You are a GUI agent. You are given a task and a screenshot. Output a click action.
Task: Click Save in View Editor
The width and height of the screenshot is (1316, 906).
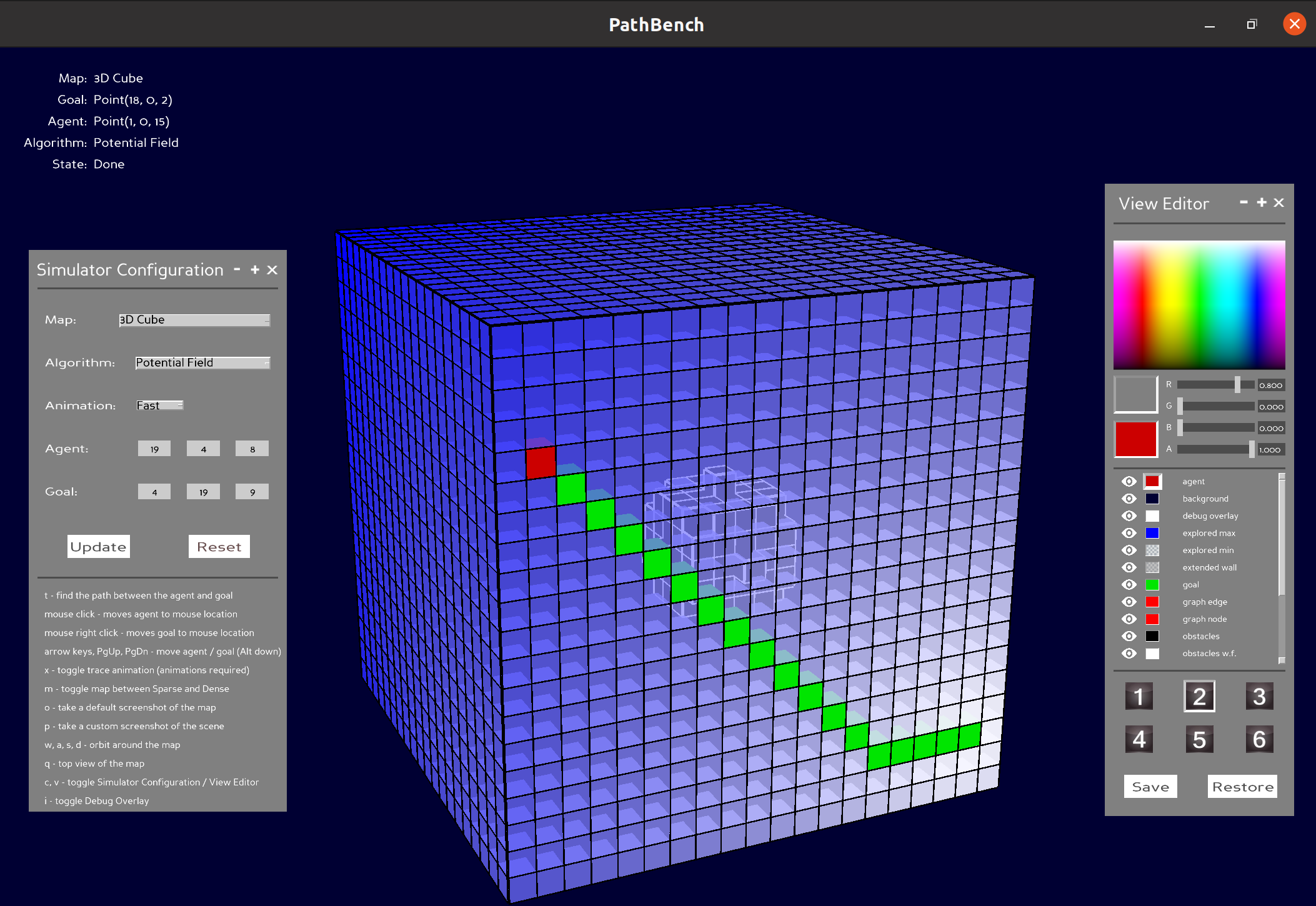coord(1150,787)
